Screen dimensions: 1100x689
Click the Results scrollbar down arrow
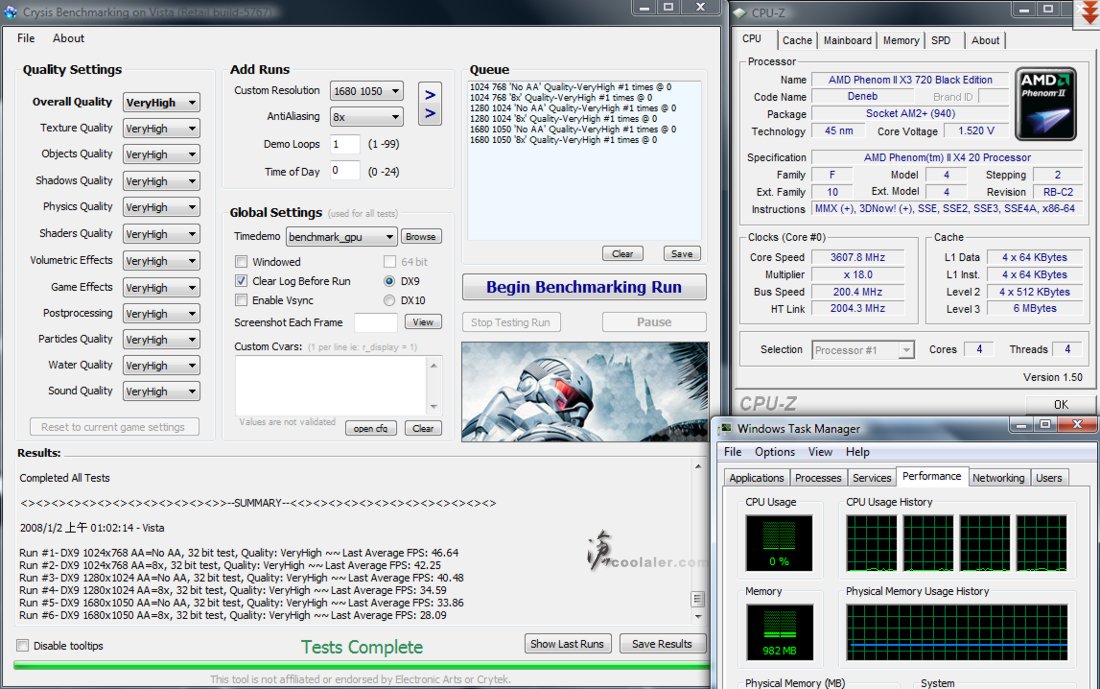[x=697, y=617]
